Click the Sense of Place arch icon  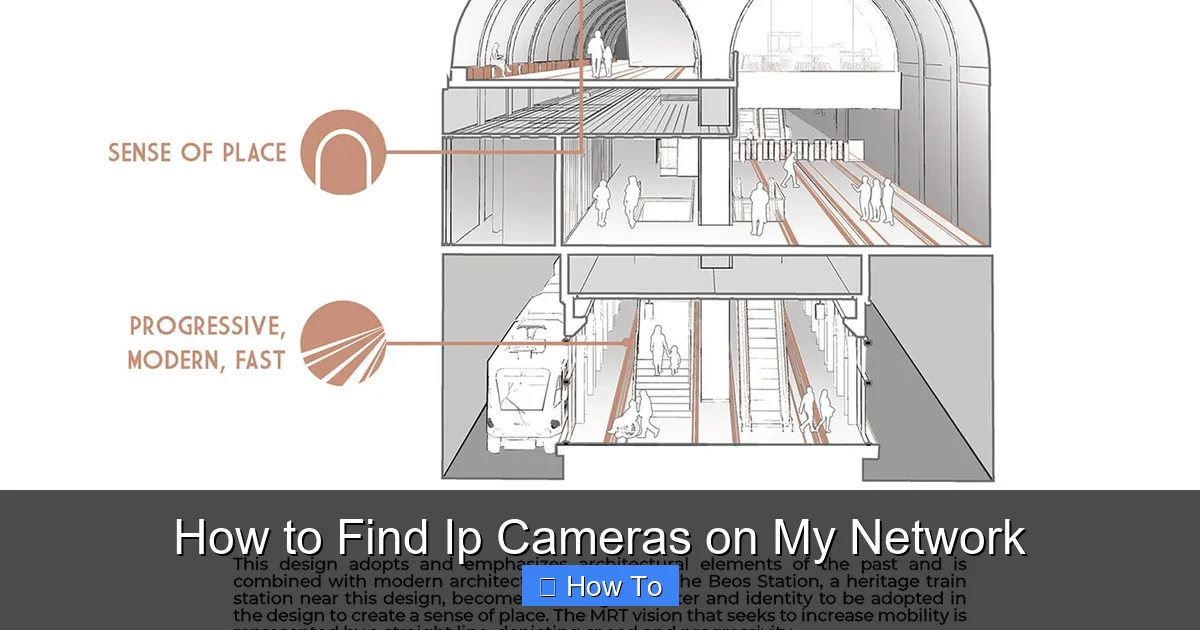[x=343, y=152]
